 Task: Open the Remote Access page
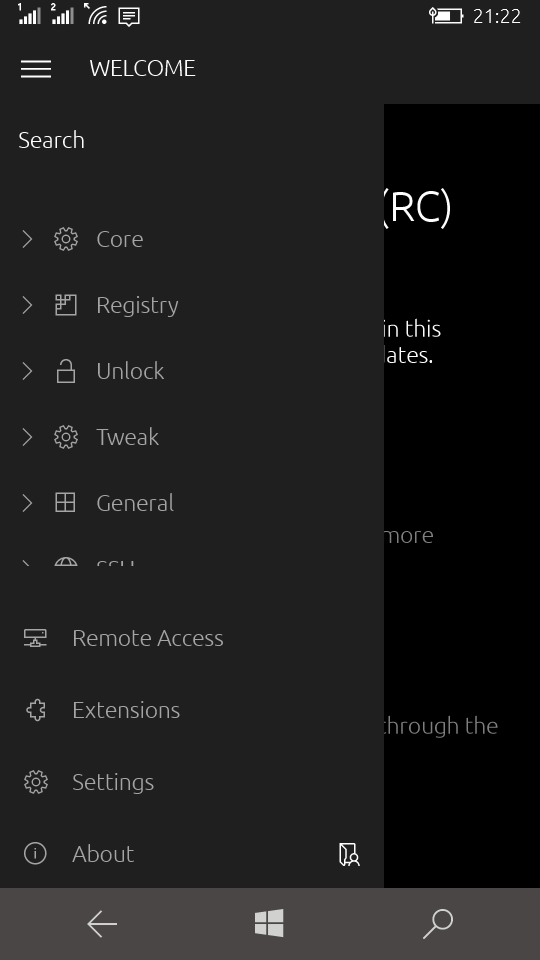click(192, 638)
